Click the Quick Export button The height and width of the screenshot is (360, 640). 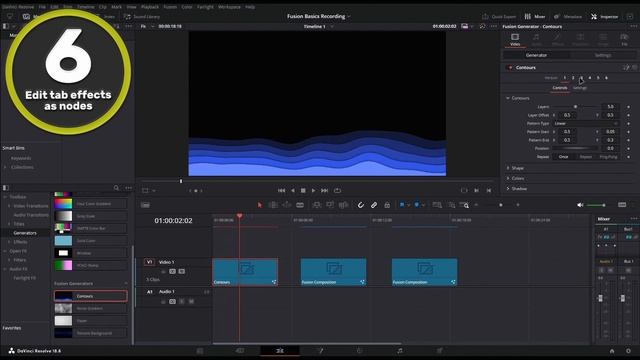click(499, 17)
